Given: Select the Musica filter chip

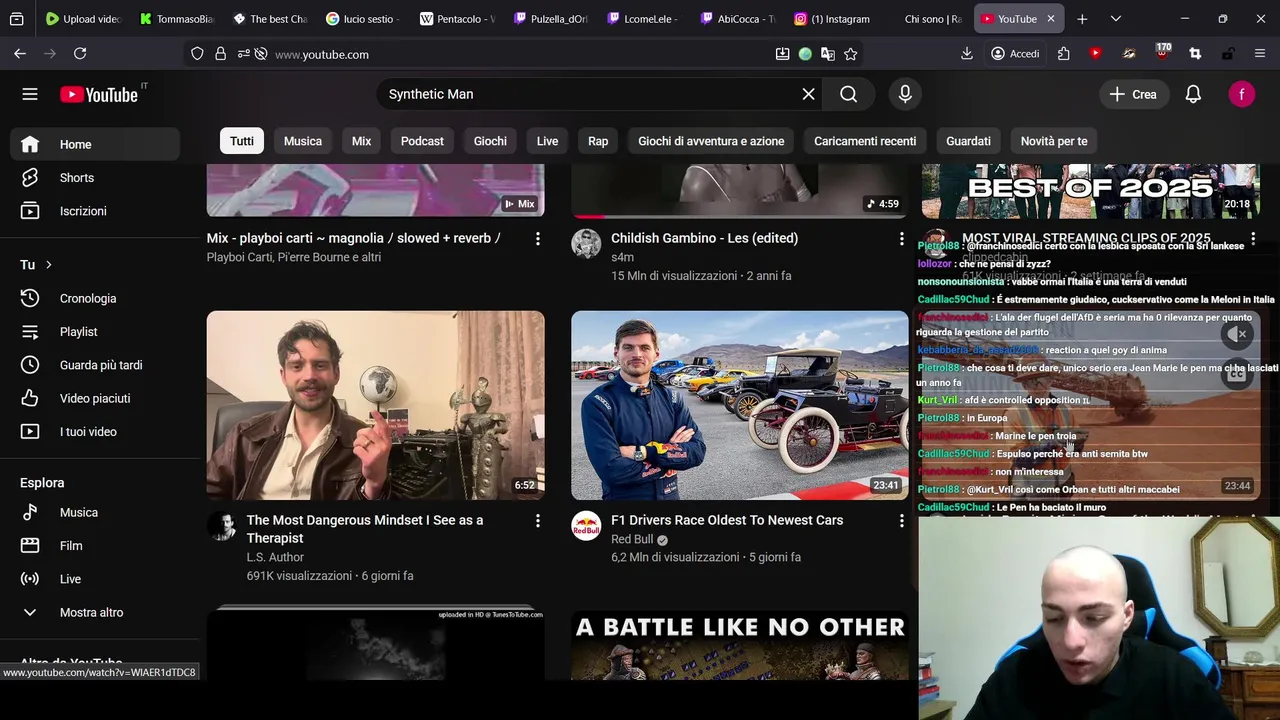Looking at the screenshot, I should [x=303, y=141].
